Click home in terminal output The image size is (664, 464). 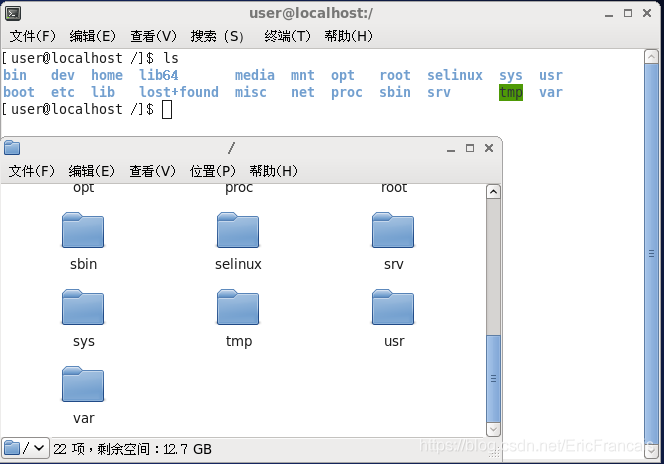tap(107, 75)
